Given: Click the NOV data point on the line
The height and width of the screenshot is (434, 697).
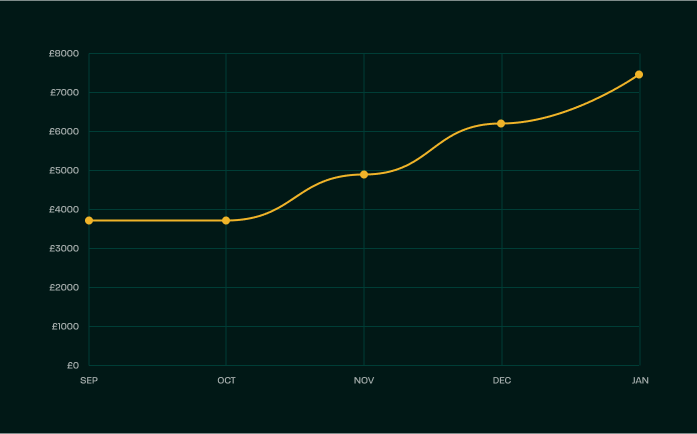Looking at the screenshot, I should coord(364,174).
